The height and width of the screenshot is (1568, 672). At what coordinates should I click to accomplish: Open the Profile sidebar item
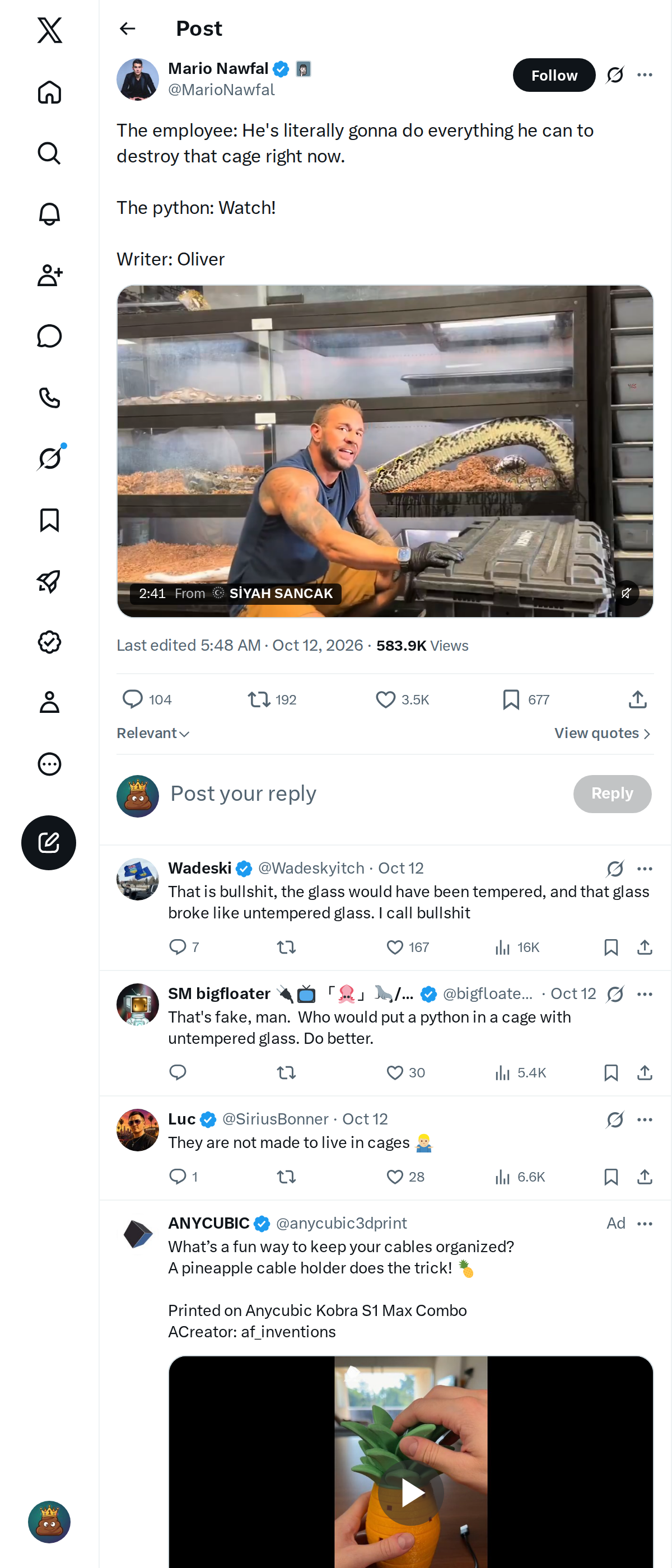(49, 702)
